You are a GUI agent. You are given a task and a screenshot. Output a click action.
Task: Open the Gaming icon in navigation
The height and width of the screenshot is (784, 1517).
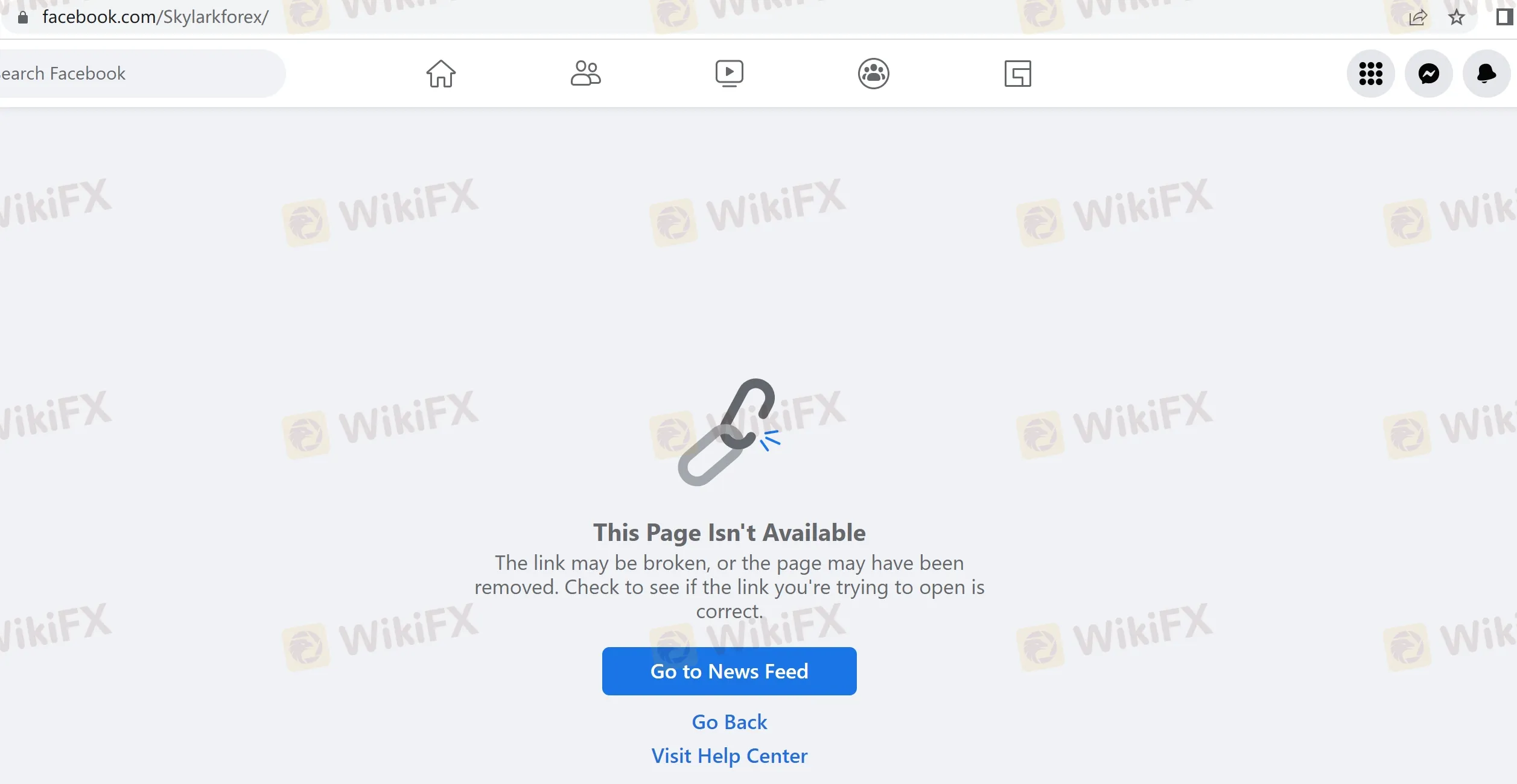[x=1017, y=74]
